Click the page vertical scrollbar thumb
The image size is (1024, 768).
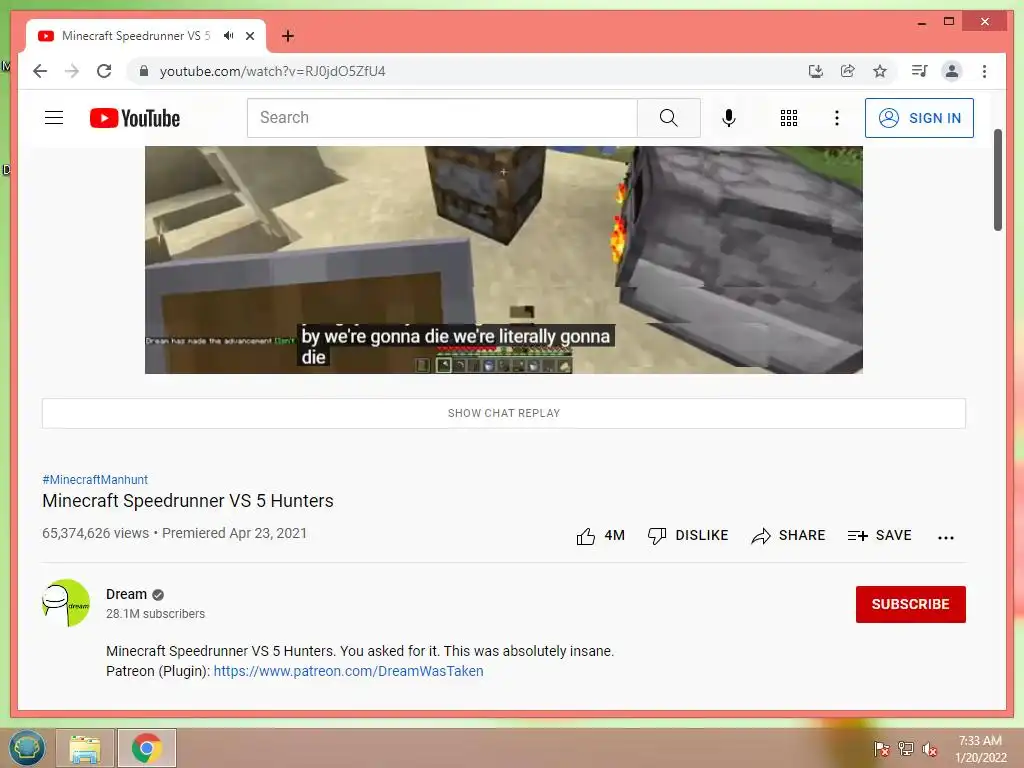(x=997, y=180)
